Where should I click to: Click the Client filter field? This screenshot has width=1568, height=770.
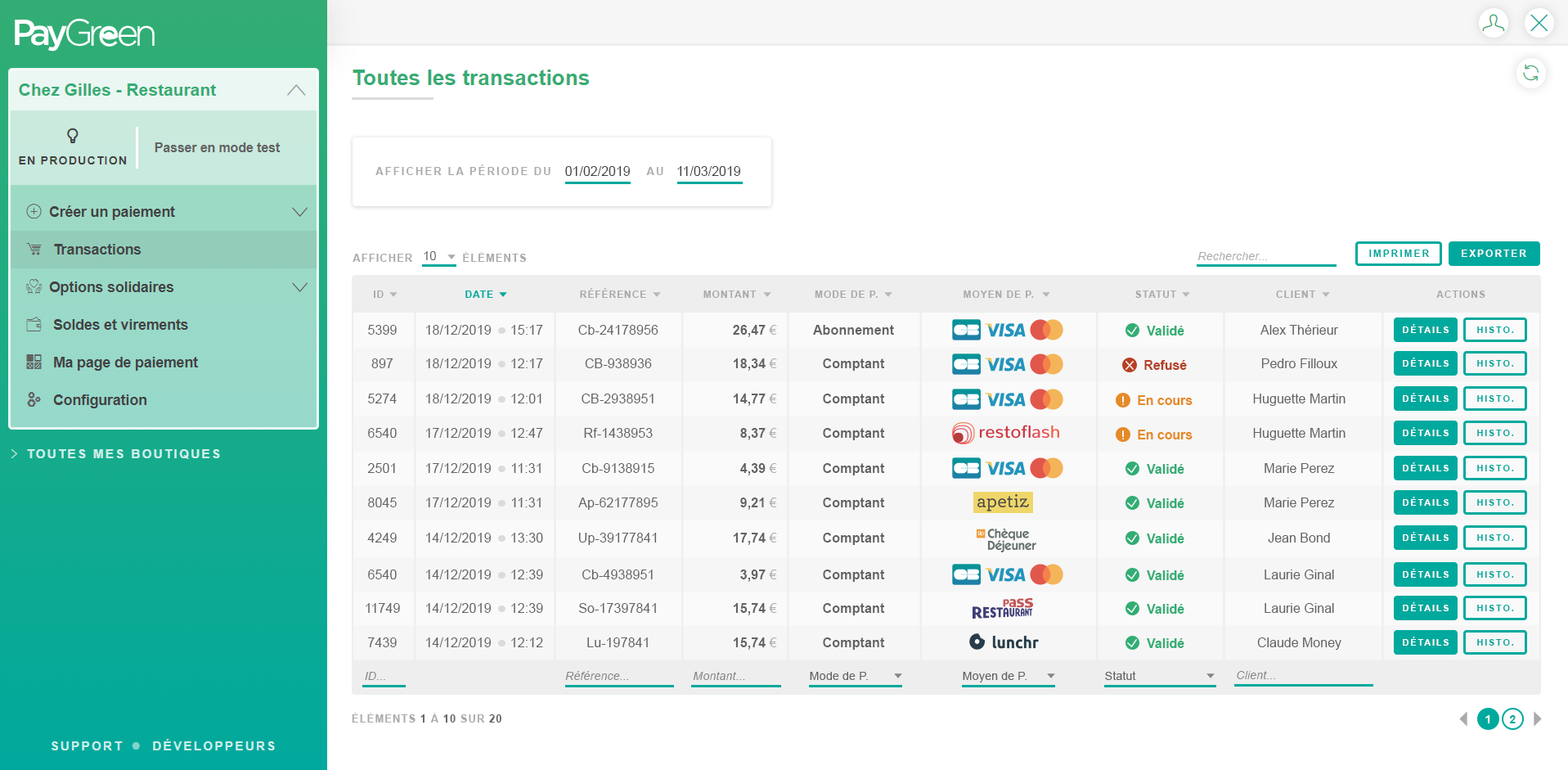tap(1304, 675)
